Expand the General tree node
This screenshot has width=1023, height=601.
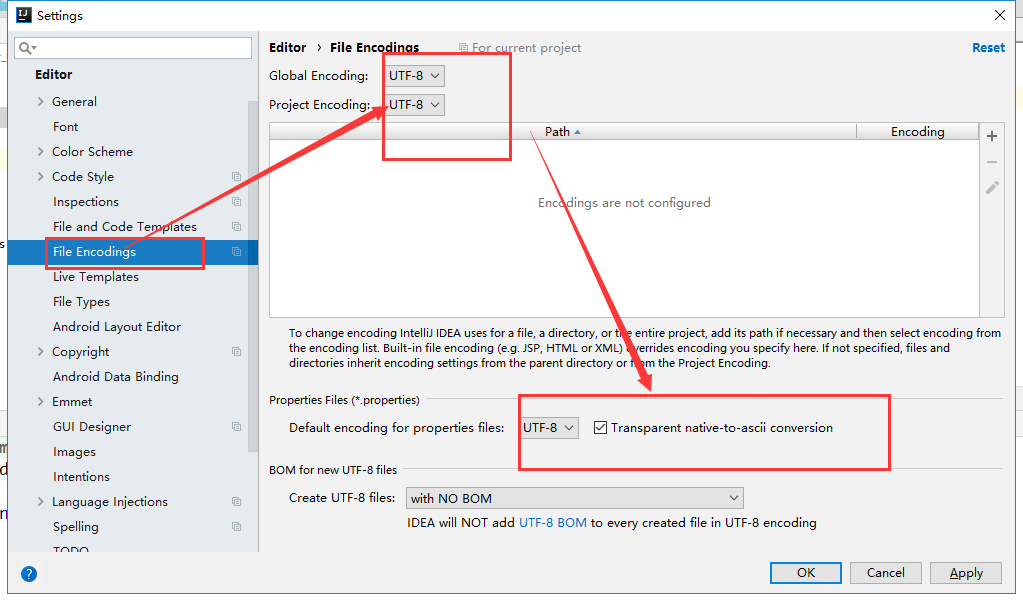click(40, 101)
